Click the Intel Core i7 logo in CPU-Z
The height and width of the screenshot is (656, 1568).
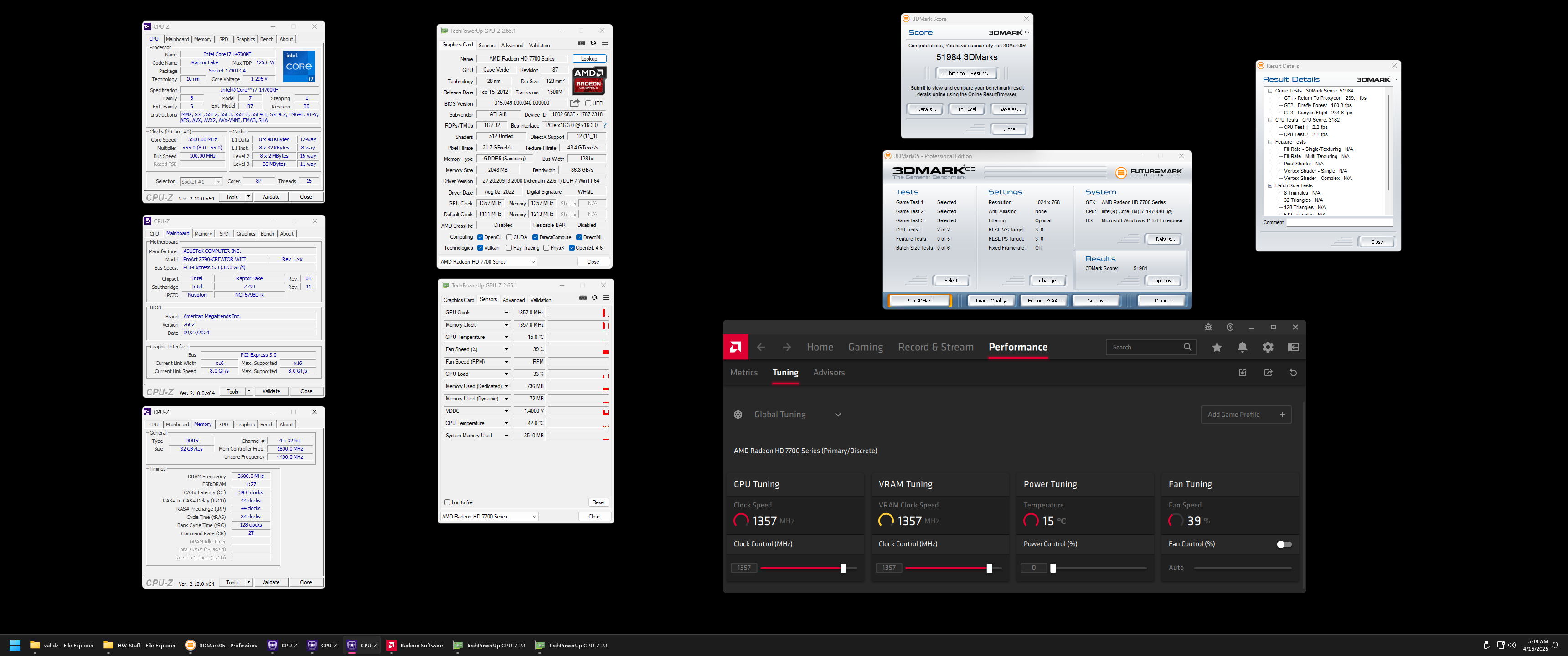coord(299,67)
